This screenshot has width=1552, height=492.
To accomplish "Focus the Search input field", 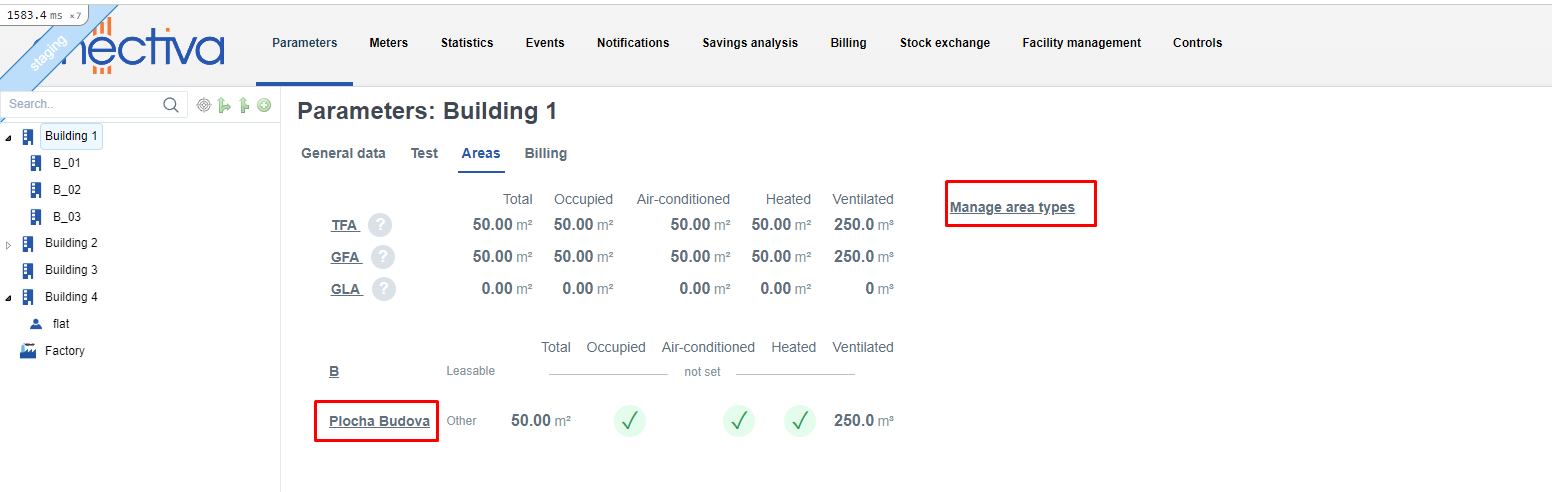I will 82,104.
